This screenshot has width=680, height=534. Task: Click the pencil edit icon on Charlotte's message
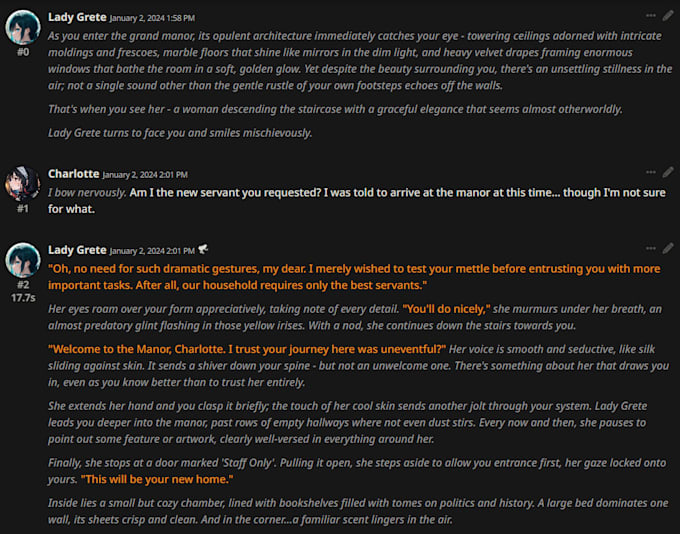(668, 172)
